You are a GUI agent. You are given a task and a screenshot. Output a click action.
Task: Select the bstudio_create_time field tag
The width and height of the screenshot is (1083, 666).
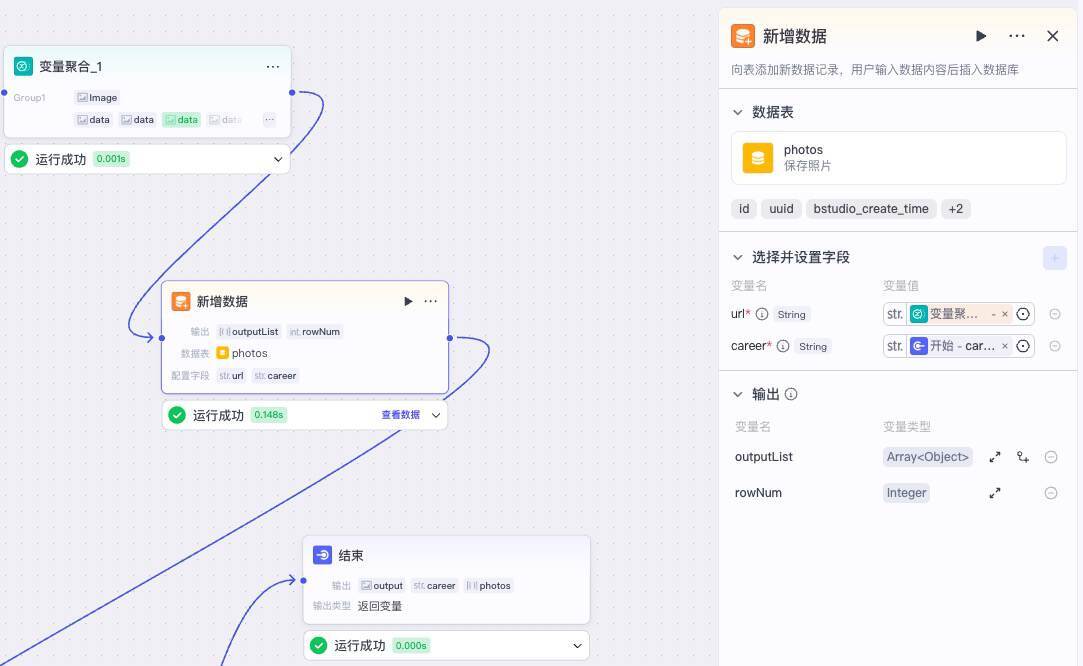tap(870, 208)
